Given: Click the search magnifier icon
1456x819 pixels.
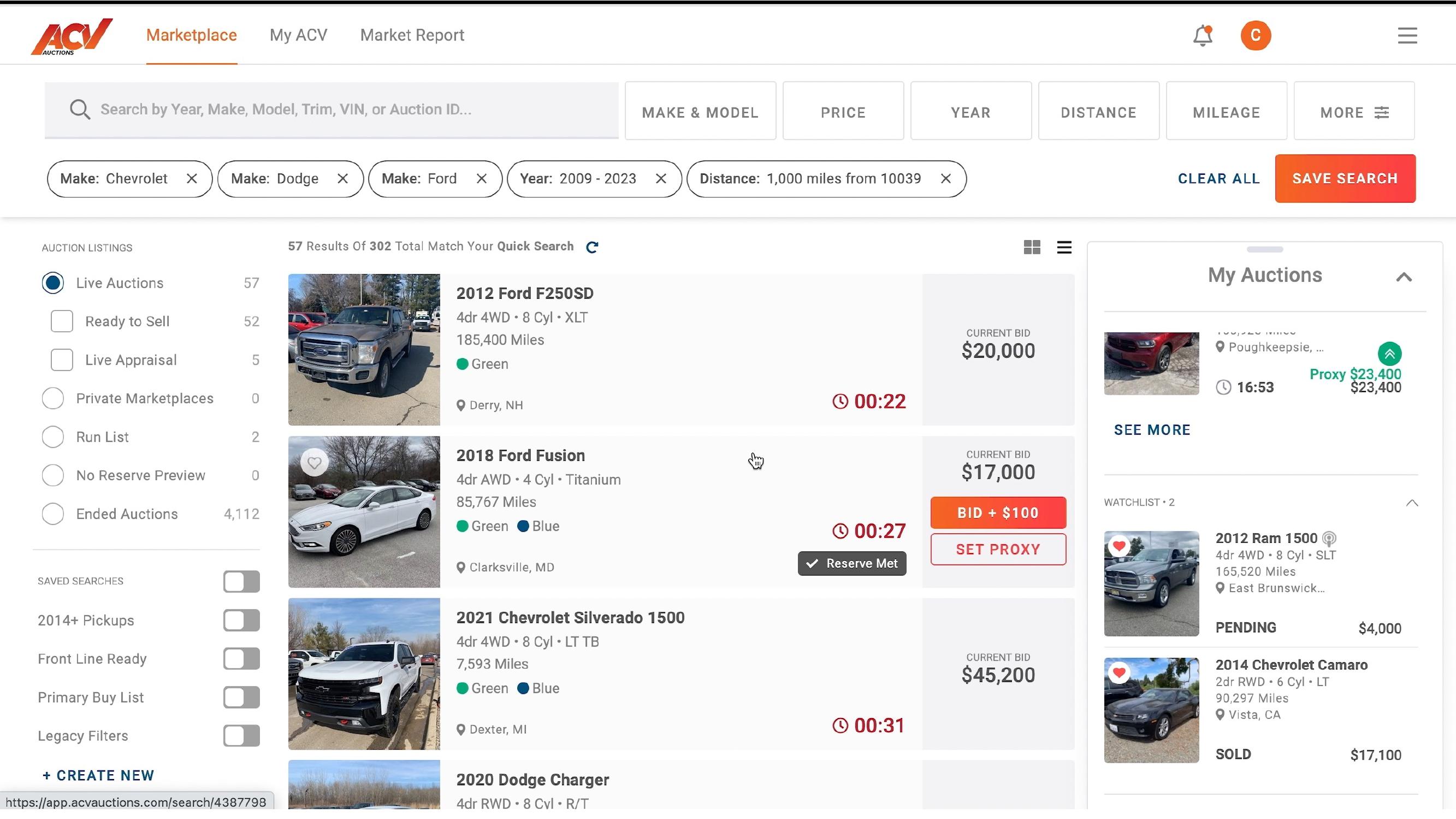Looking at the screenshot, I should [80, 110].
